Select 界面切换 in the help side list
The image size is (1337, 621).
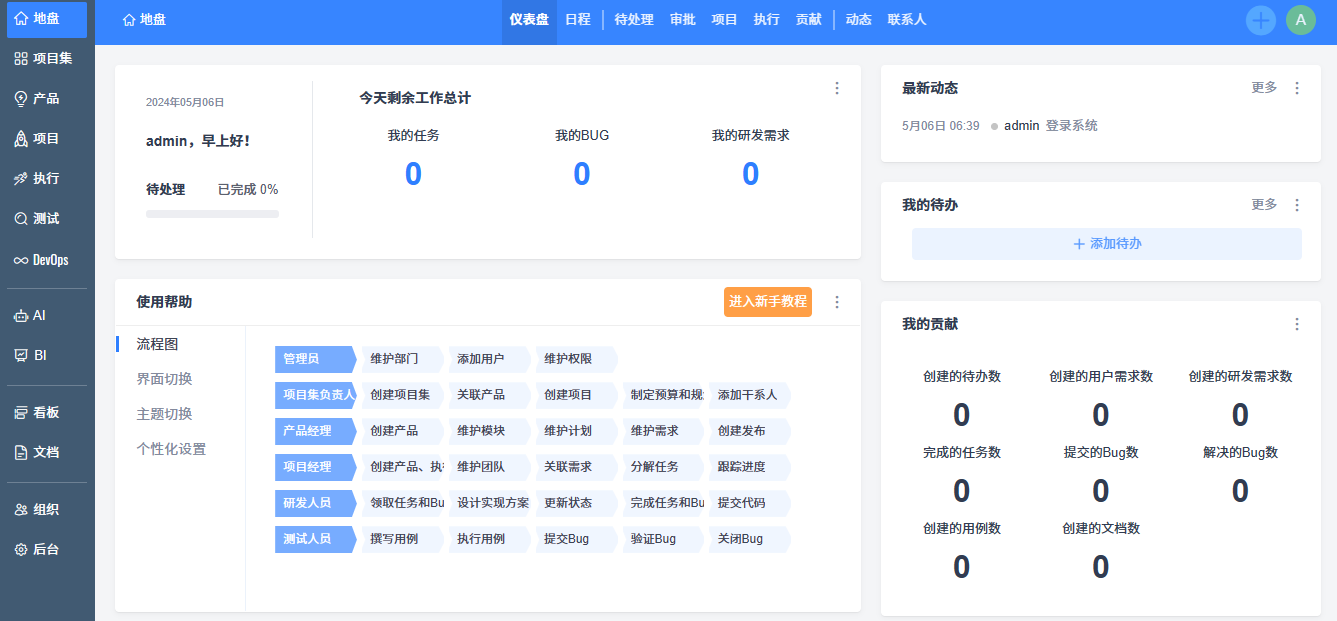(164, 379)
